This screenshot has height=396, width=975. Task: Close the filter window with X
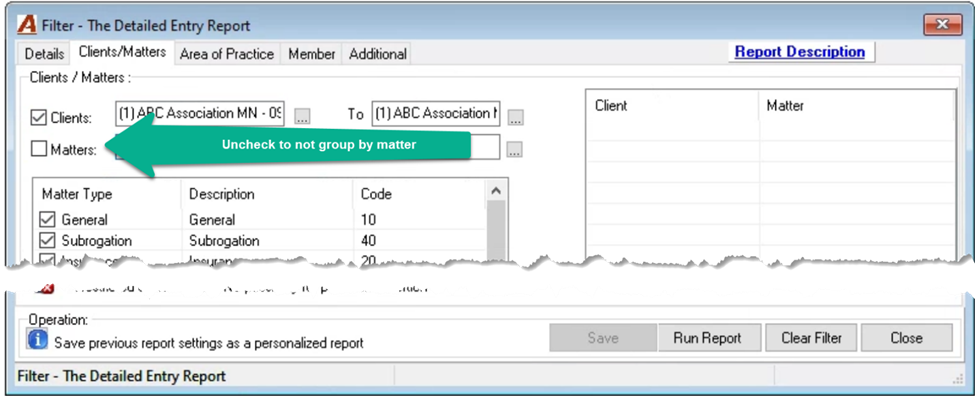pyautogui.click(x=943, y=25)
